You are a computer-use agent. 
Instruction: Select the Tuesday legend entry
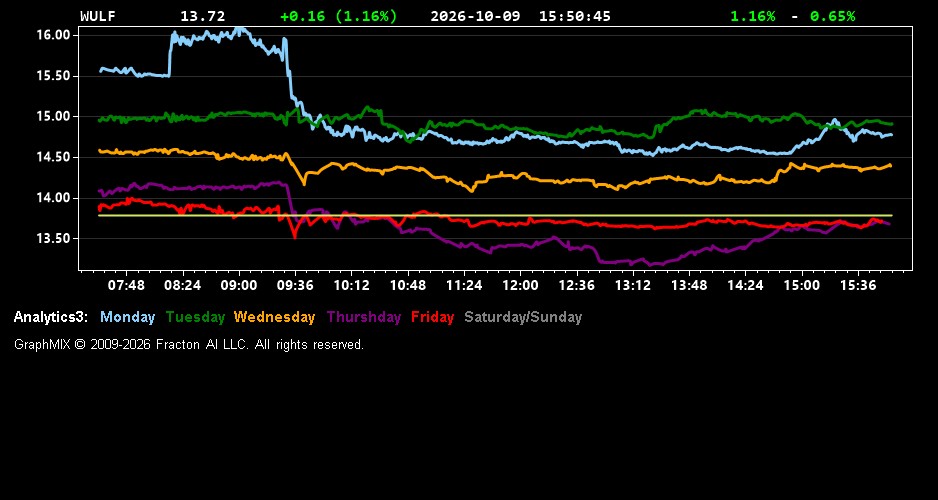(x=195, y=318)
